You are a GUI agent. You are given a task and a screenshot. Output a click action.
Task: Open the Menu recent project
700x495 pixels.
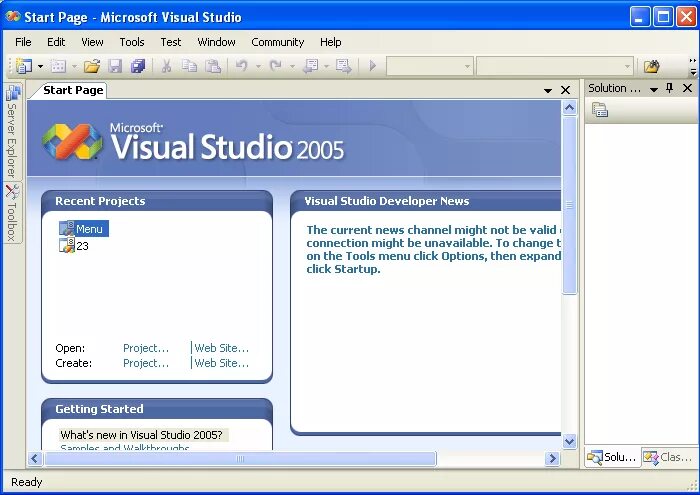click(83, 229)
